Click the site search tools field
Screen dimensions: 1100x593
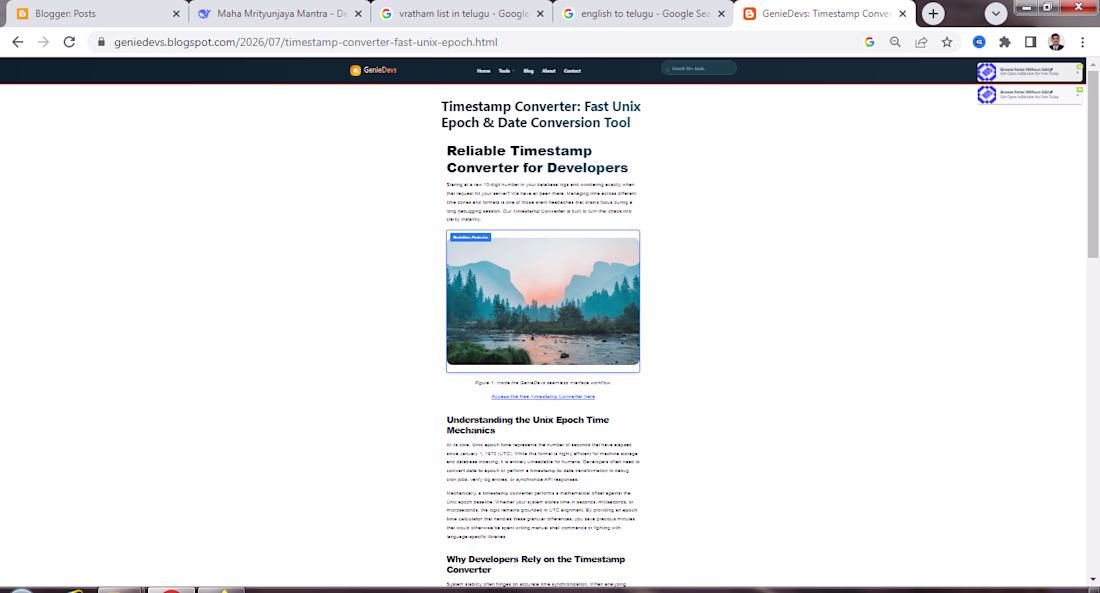click(x=699, y=68)
